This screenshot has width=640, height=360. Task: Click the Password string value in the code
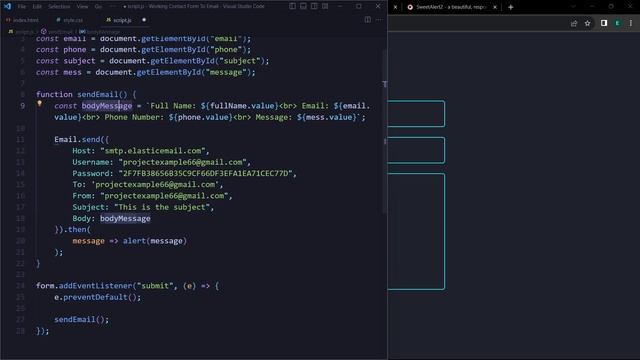(205, 173)
